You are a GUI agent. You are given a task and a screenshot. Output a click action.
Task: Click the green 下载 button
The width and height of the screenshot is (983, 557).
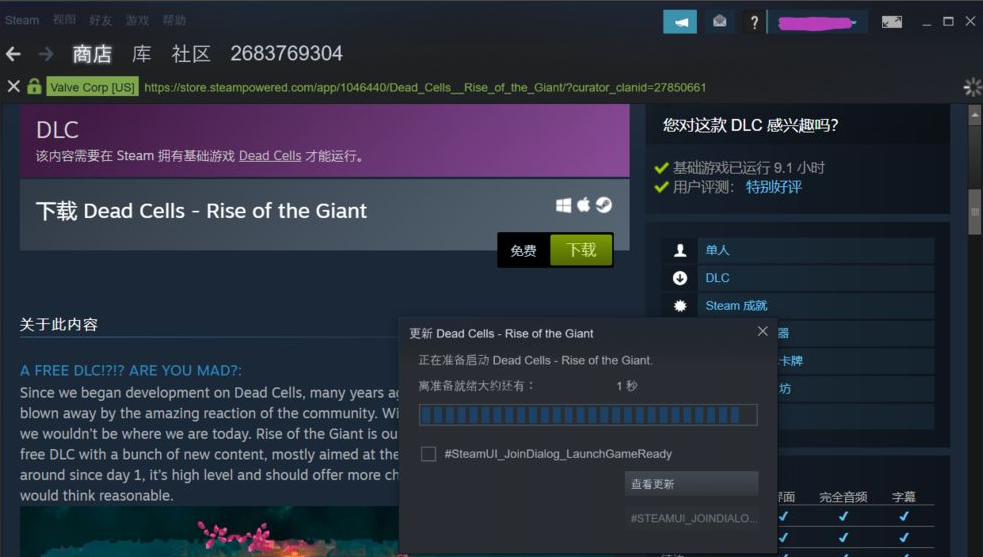coord(581,250)
